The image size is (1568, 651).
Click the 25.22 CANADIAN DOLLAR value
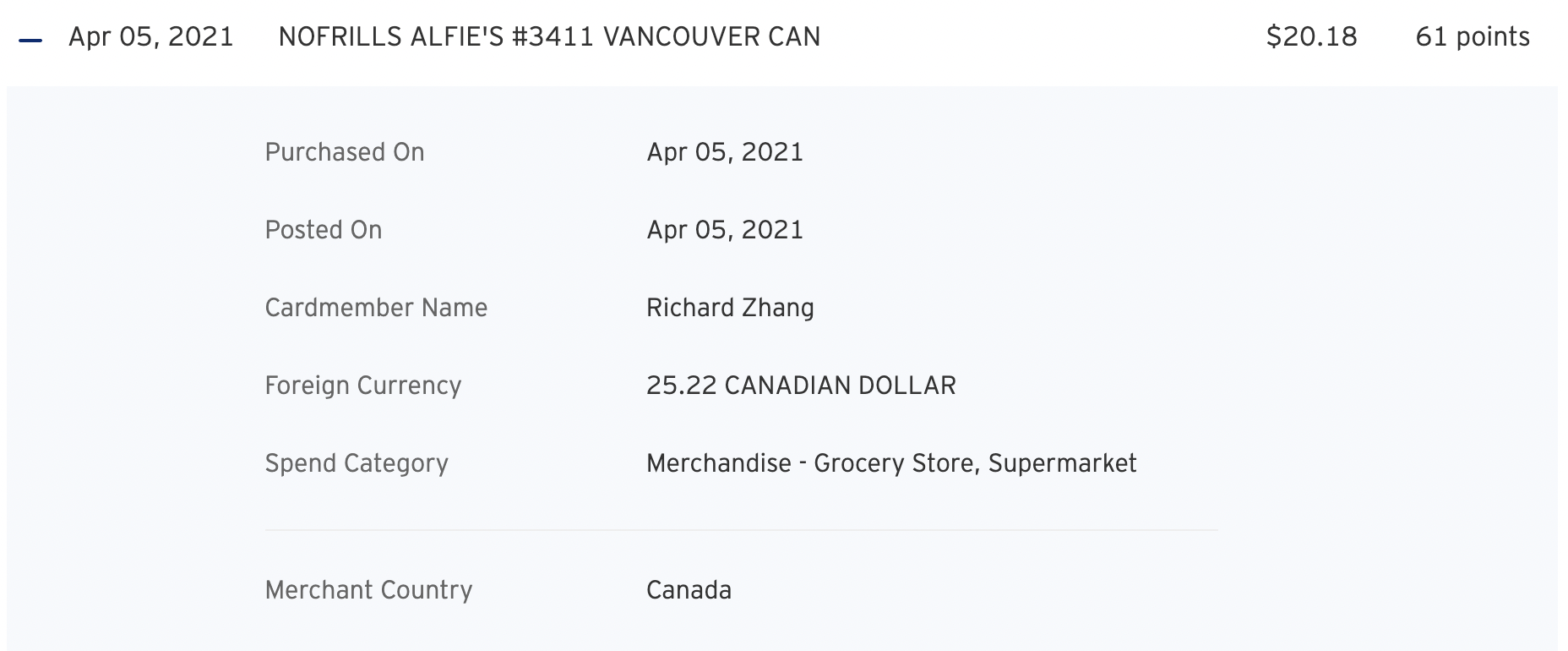pyautogui.click(x=801, y=386)
